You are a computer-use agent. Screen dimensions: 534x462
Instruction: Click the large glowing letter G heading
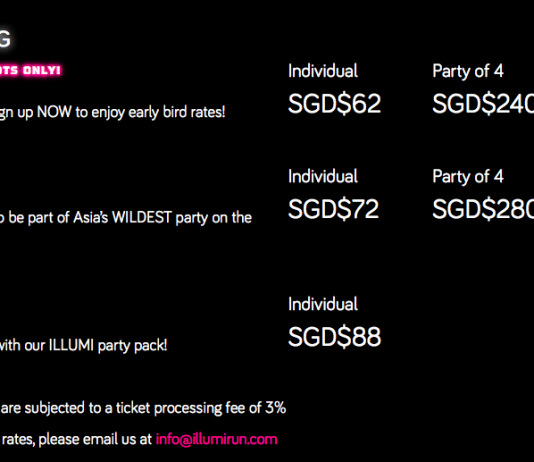click(x=5, y=38)
